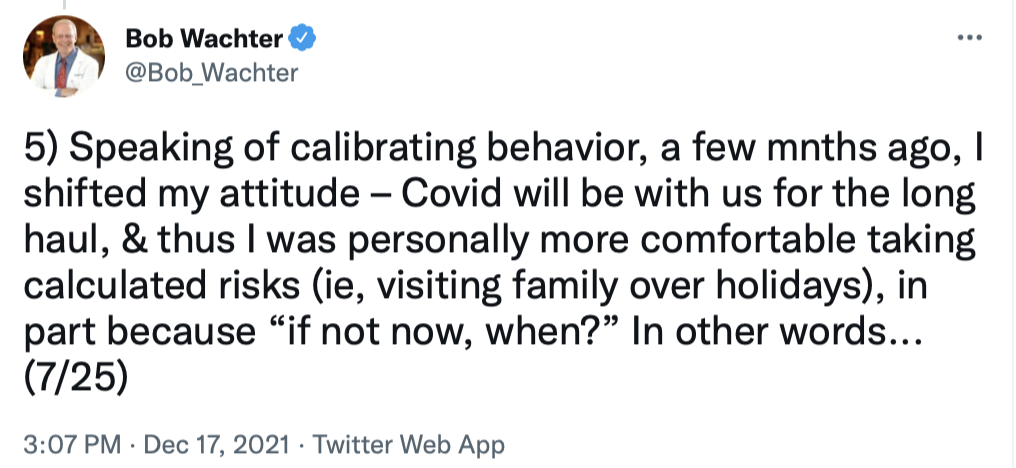Viewport: 1016px width, 468px height.
Task: Select the Dec 17, 2021 date
Action: (x=212, y=443)
